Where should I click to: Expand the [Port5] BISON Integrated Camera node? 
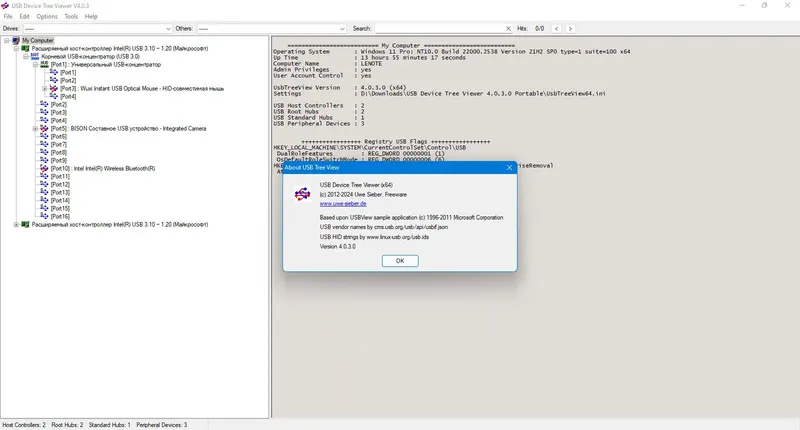[35, 129]
